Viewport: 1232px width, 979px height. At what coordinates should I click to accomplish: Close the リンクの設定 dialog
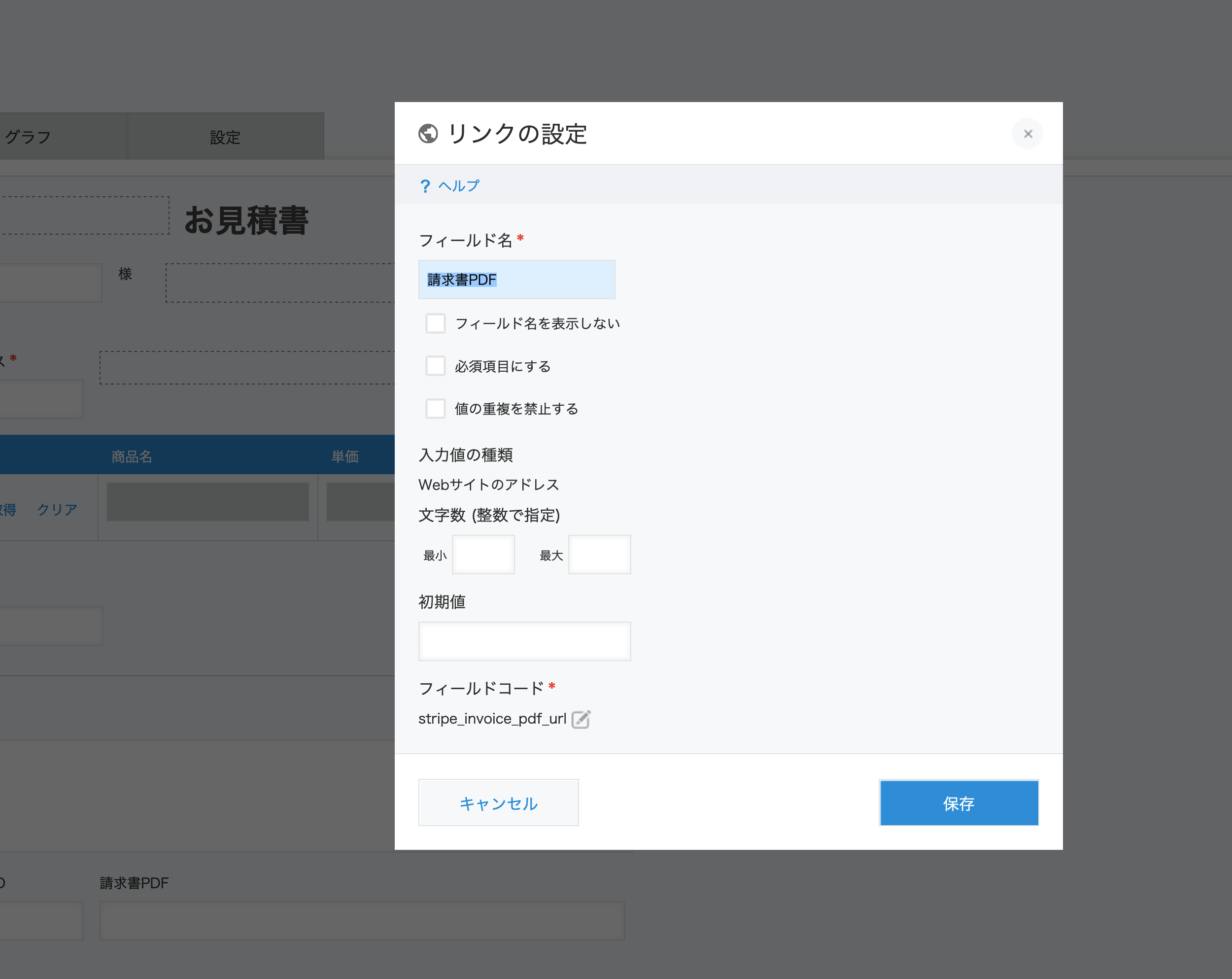[x=1027, y=134]
